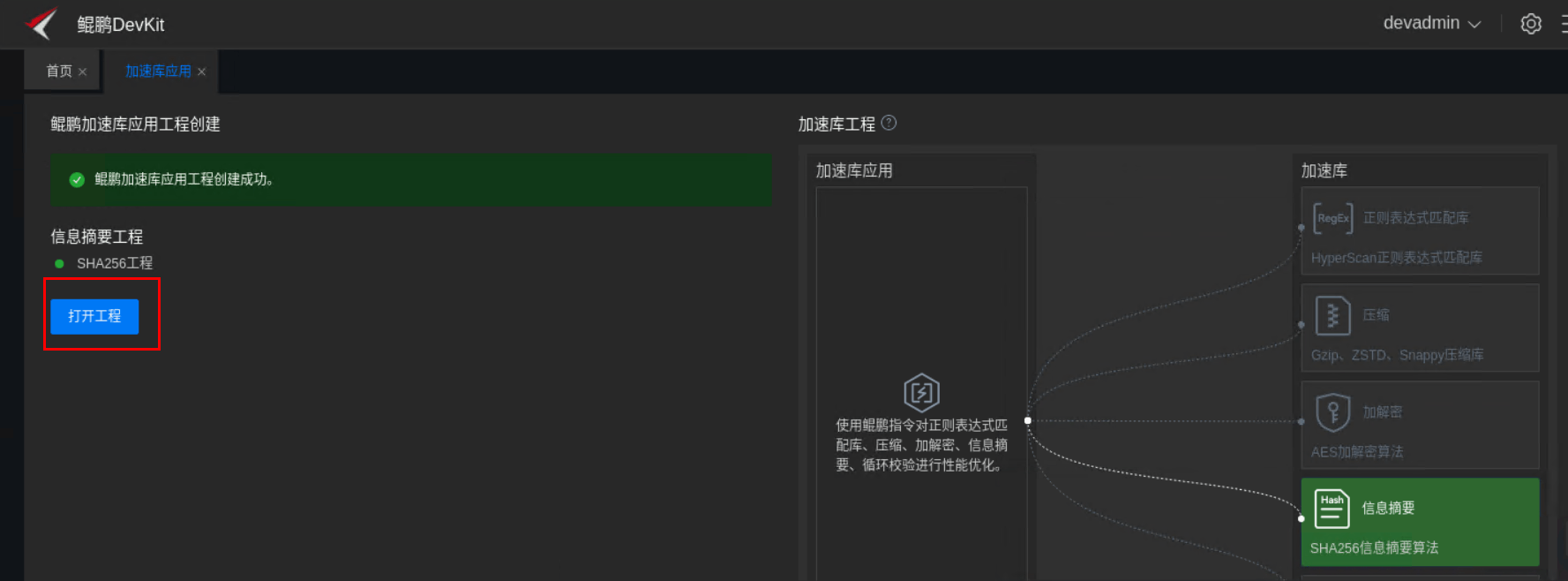
Task: Click the Kunpeng DevKit red logo
Action: click(x=41, y=24)
